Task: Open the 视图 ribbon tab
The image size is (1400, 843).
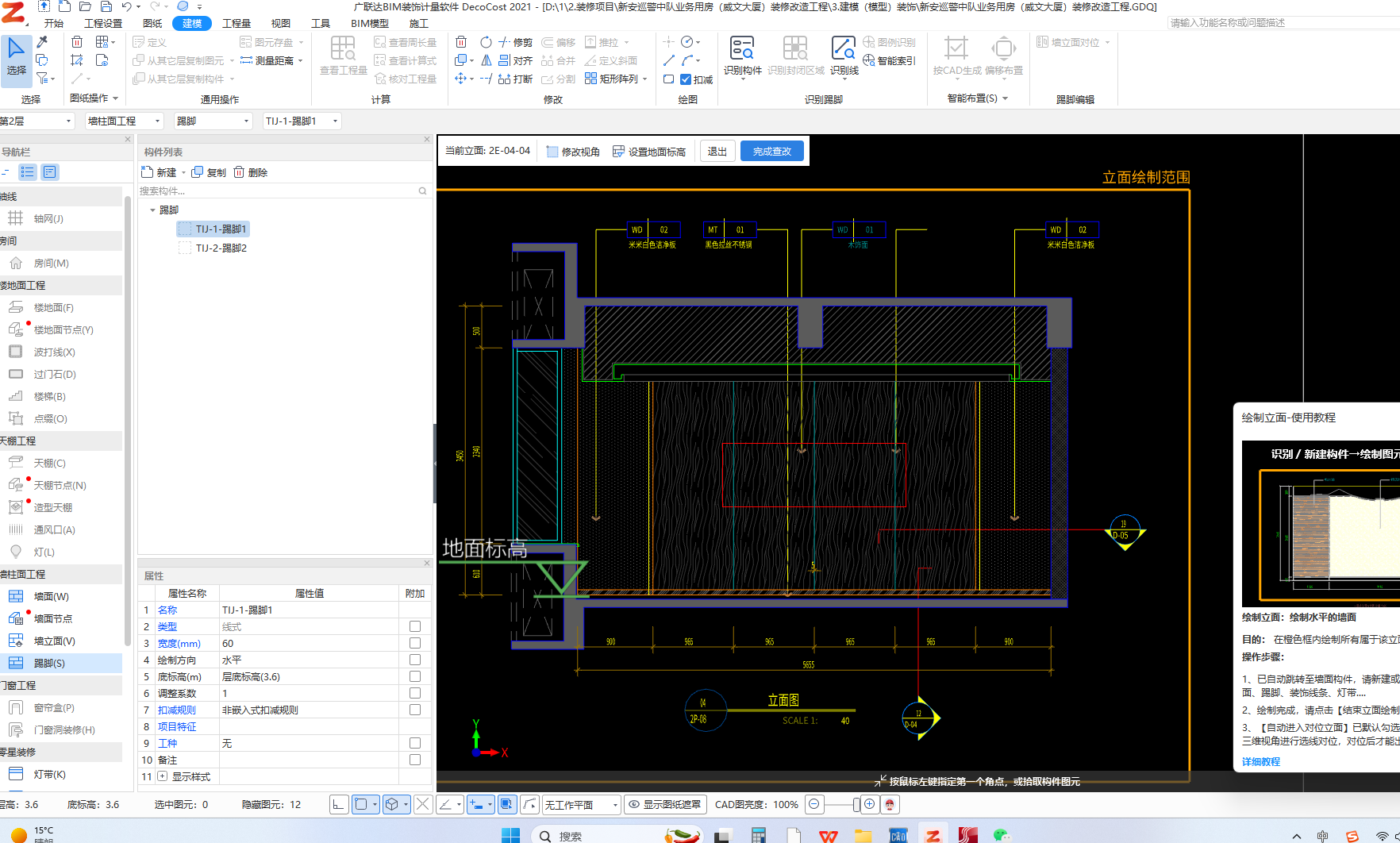Action: coord(281,23)
